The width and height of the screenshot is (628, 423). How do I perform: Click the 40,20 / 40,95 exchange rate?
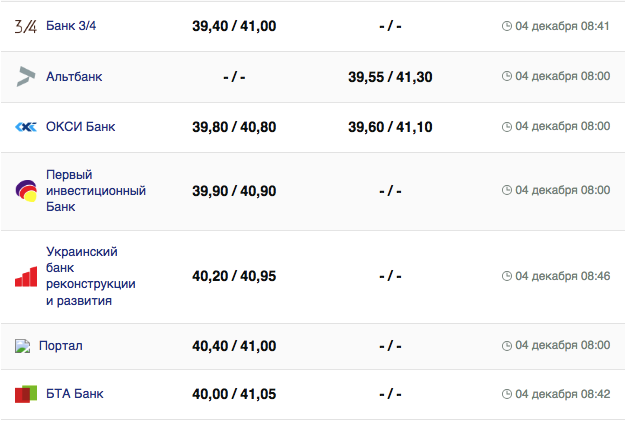pyautogui.click(x=234, y=276)
